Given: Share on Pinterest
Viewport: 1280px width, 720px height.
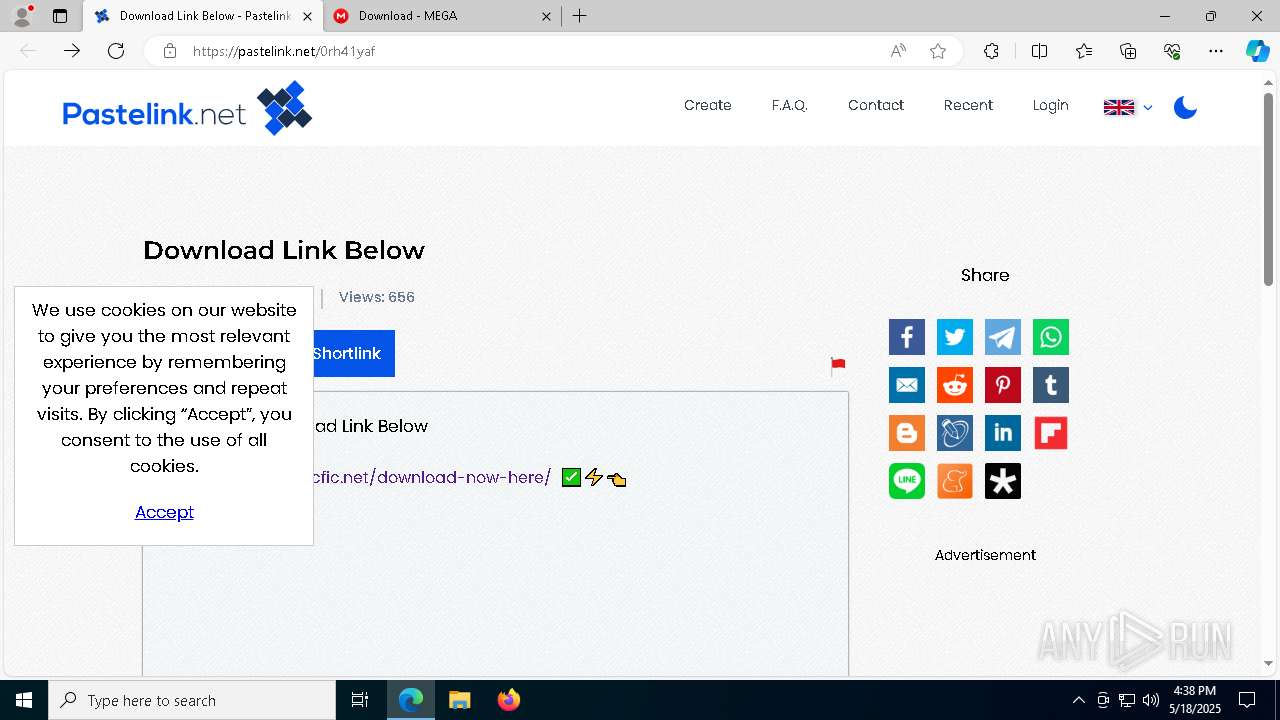Looking at the screenshot, I should pyautogui.click(x=1003, y=385).
